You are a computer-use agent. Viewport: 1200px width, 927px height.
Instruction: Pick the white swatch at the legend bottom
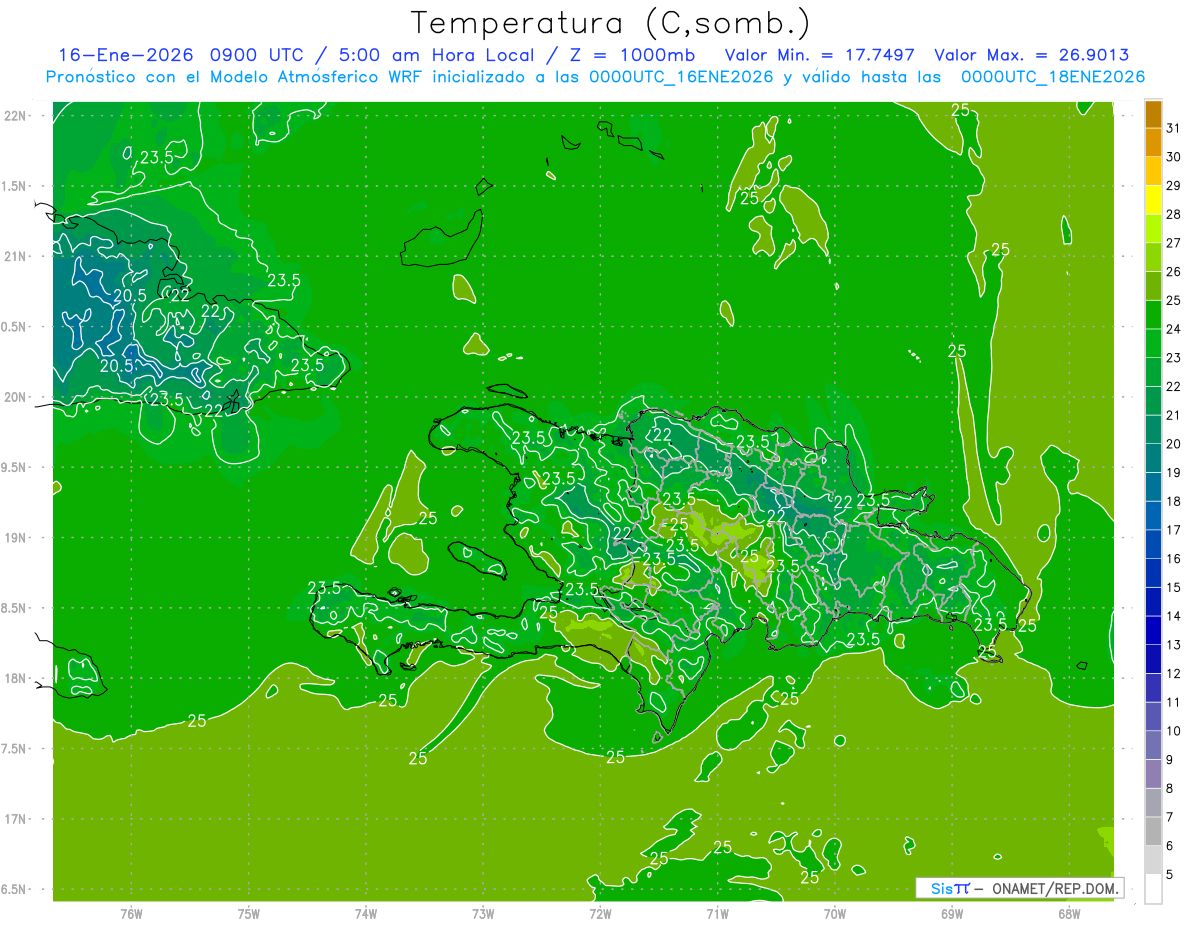(1153, 888)
